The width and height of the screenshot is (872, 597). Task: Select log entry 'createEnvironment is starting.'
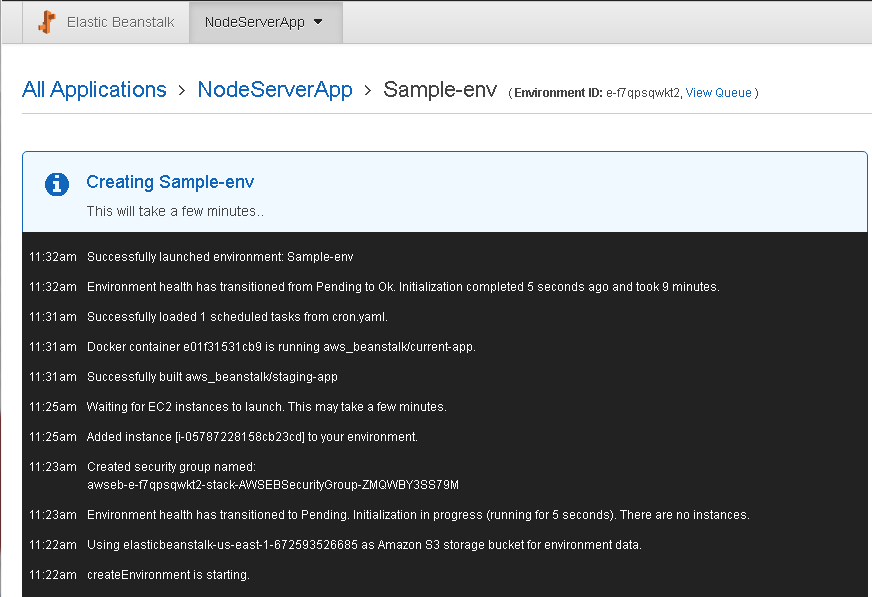[x=169, y=575]
